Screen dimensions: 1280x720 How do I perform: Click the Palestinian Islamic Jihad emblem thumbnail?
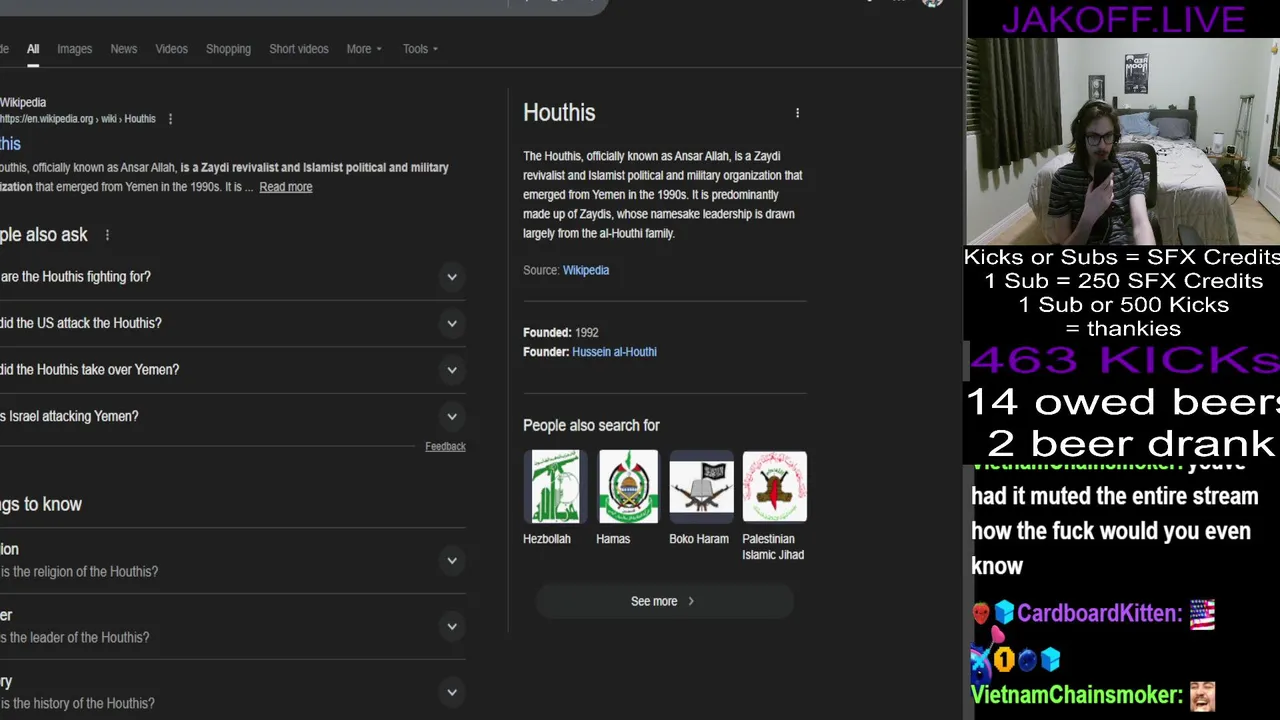774,487
